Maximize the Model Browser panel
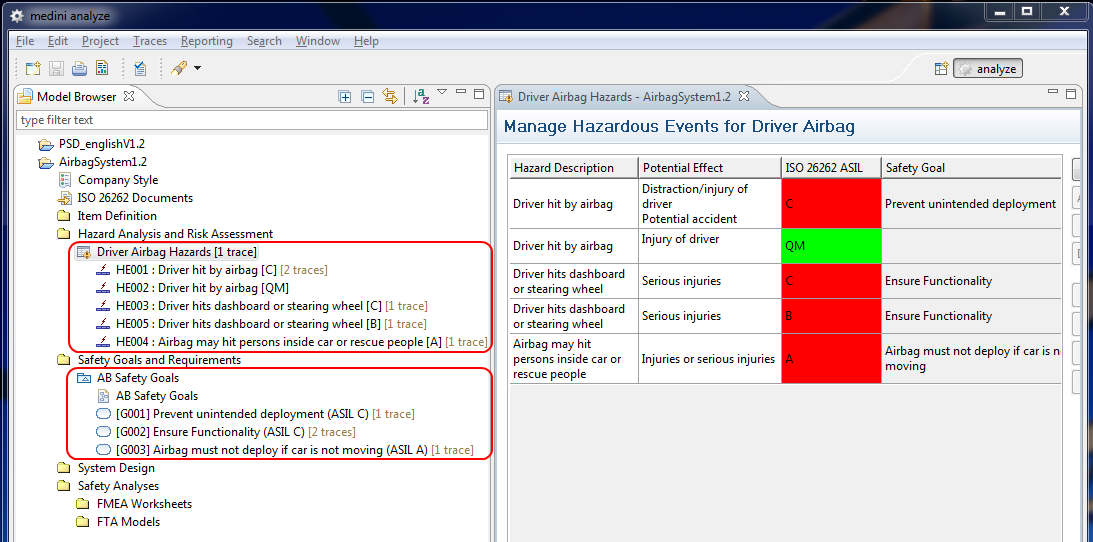Image resolution: width=1093 pixels, height=542 pixels. tap(479, 93)
